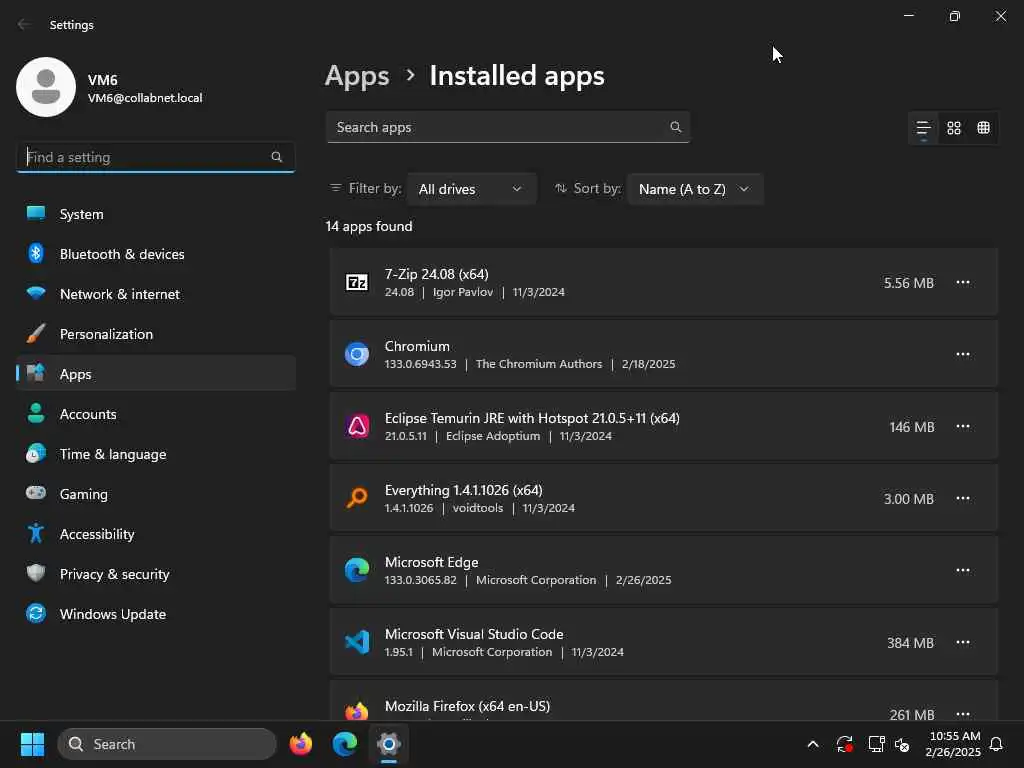Open more options for Chromium
This screenshot has height=768, width=1024.
963,354
